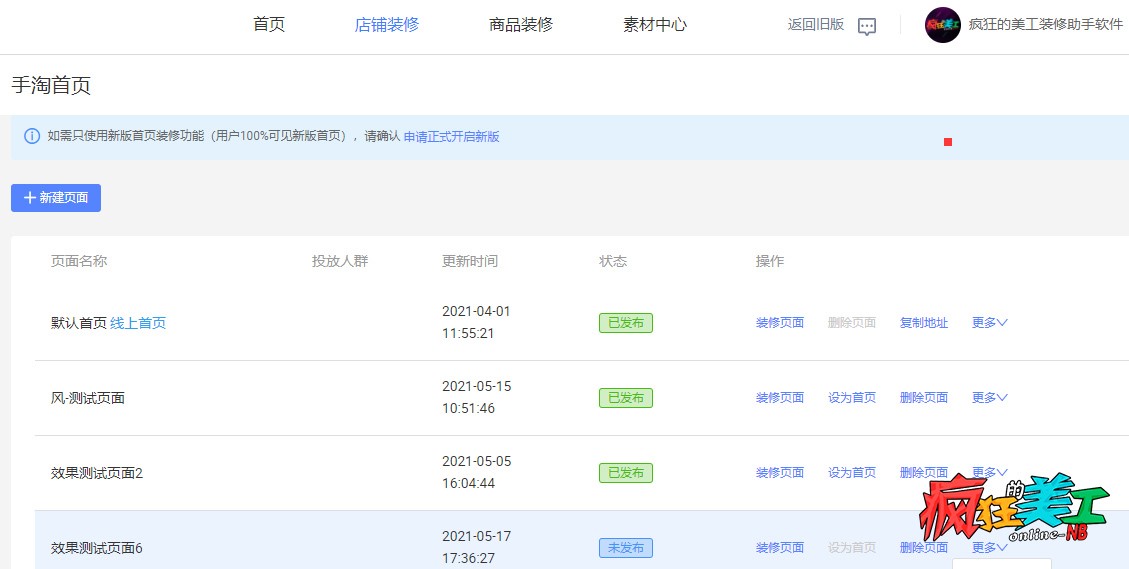This screenshot has width=1129, height=569.
Task: Switch to 商品装修 tab
Action: [x=521, y=25]
